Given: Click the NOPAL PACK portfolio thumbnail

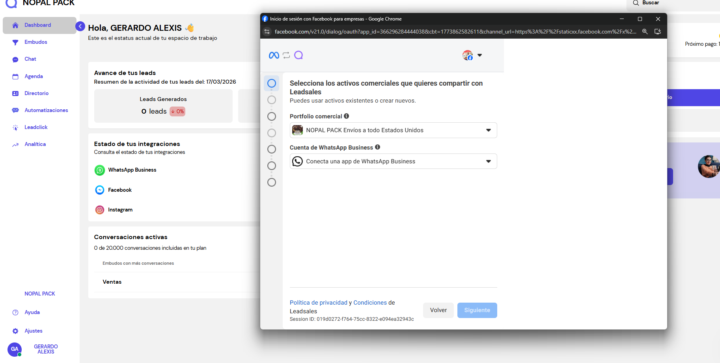Looking at the screenshot, I should pos(298,130).
